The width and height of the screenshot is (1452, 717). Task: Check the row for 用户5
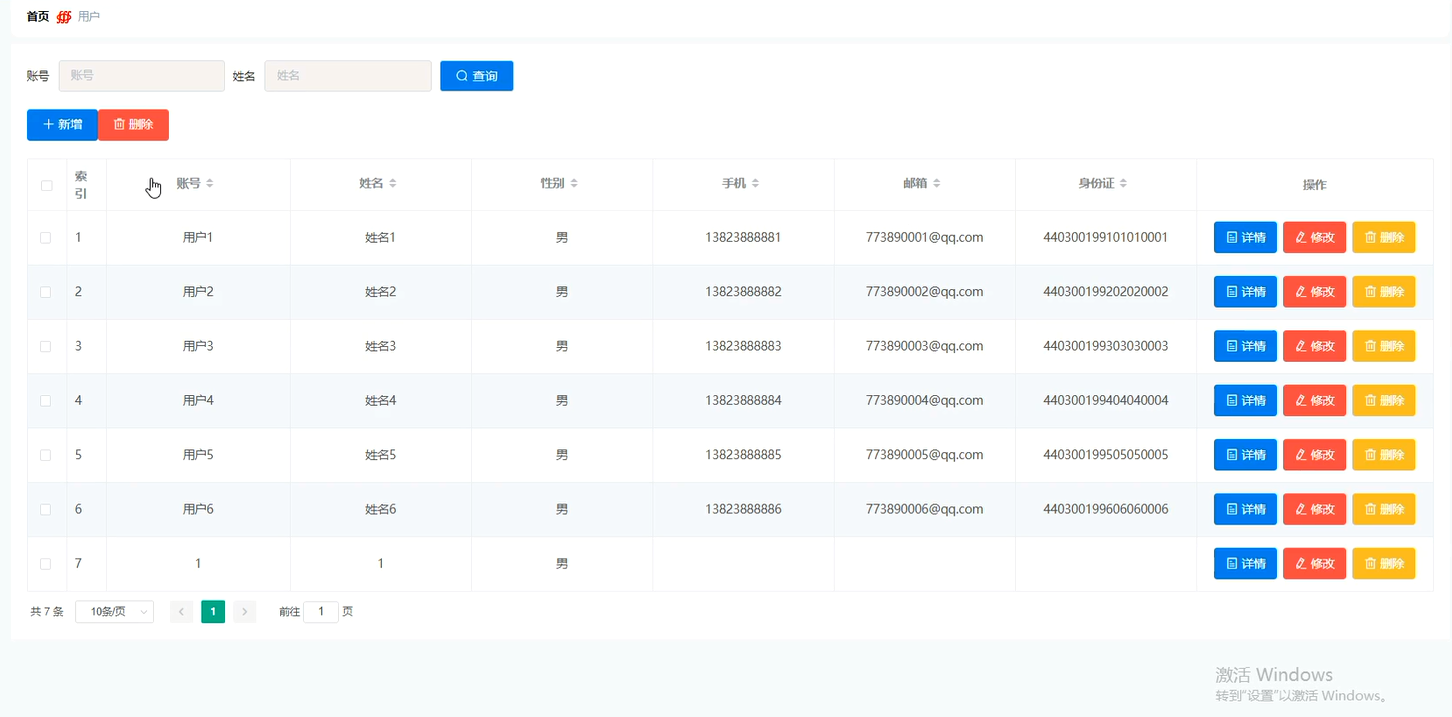[46, 455]
